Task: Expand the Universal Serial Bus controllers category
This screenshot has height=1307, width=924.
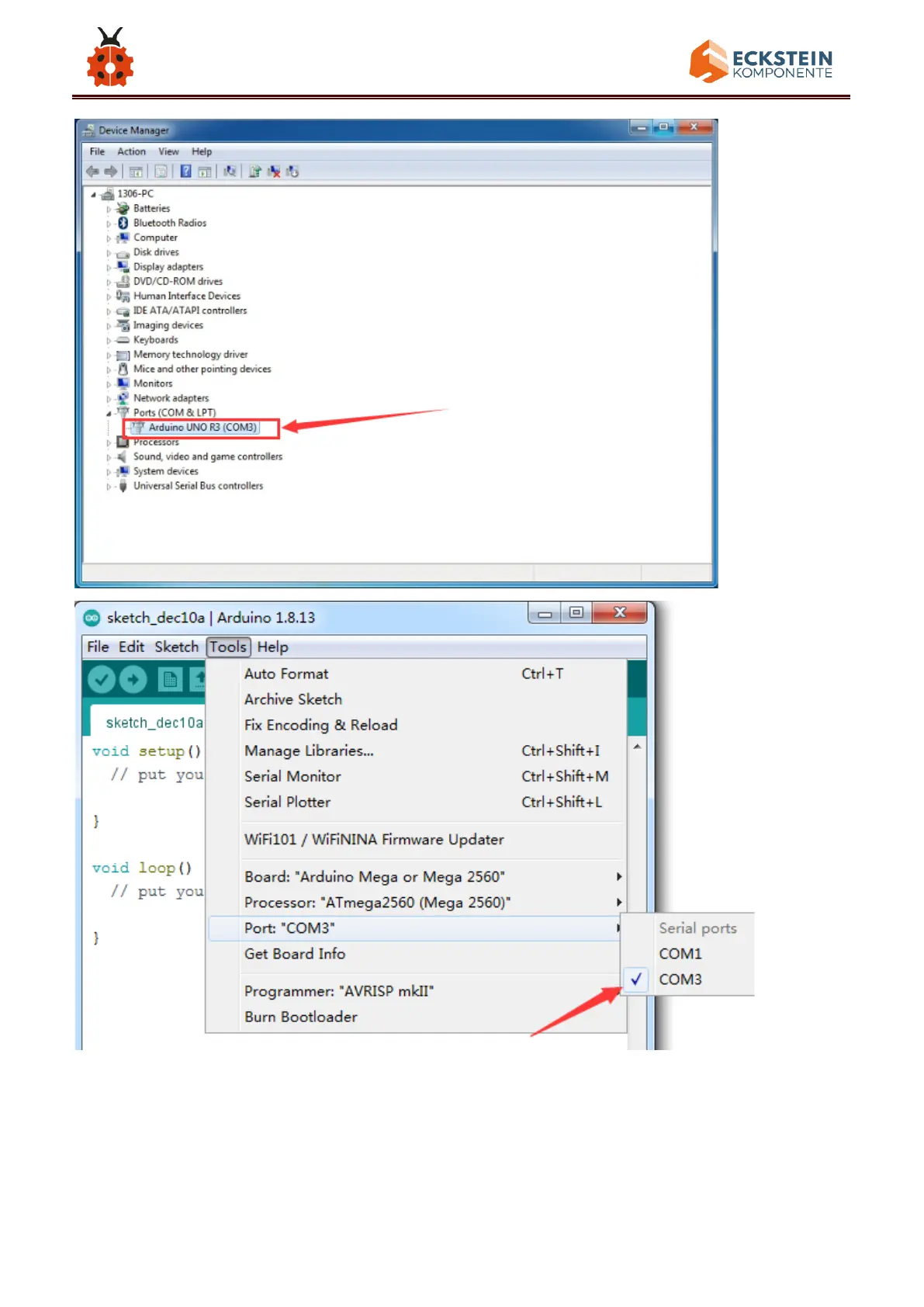Action: coord(109,486)
